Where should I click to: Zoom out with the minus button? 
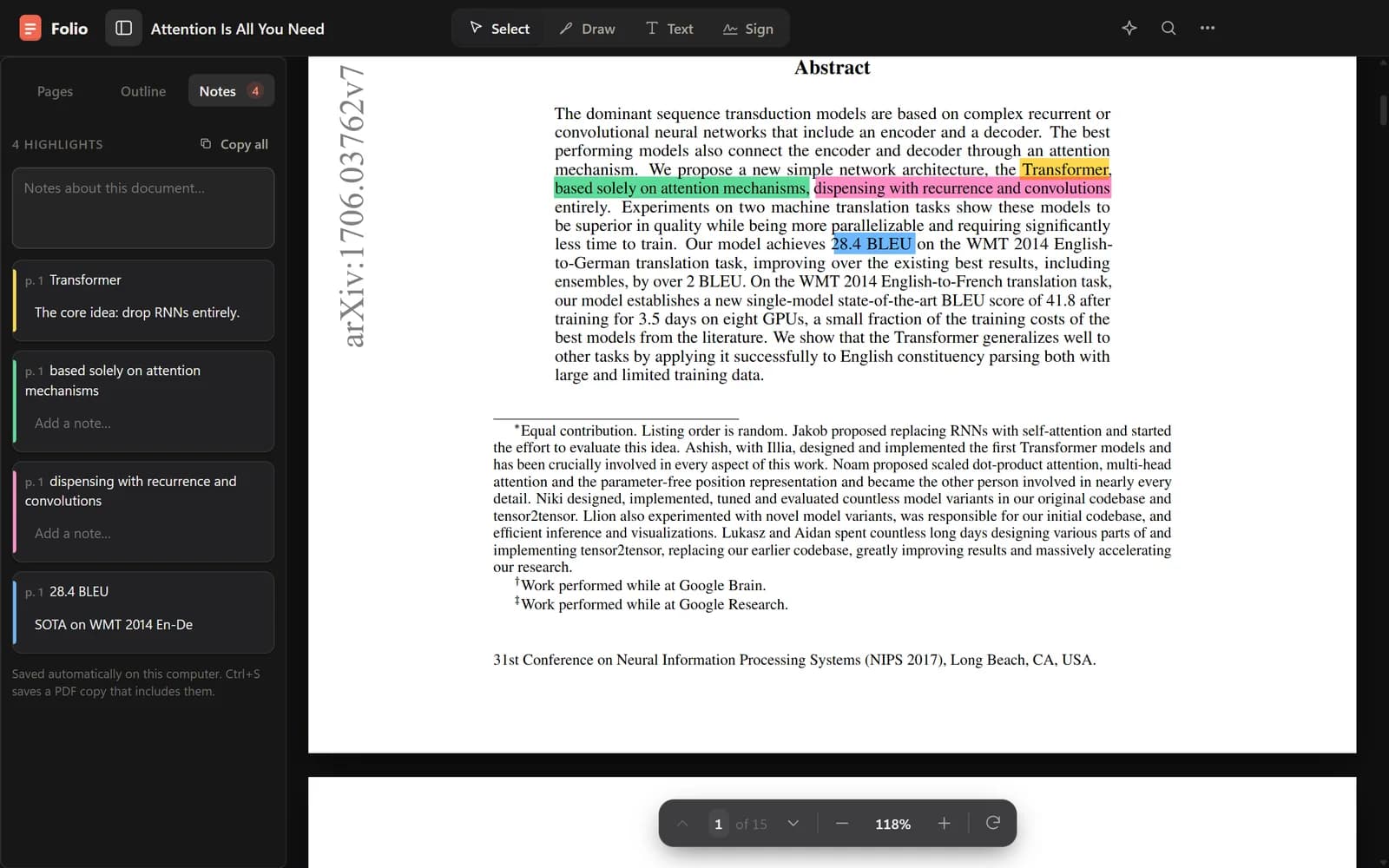(x=842, y=824)
